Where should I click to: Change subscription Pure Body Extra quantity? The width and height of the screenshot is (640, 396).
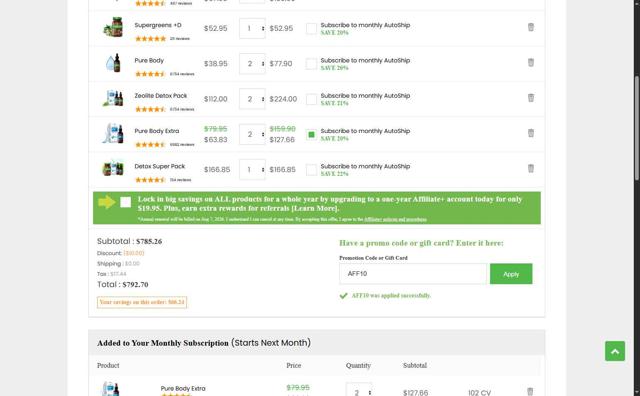pyautogui.click(x=359, y=390)
